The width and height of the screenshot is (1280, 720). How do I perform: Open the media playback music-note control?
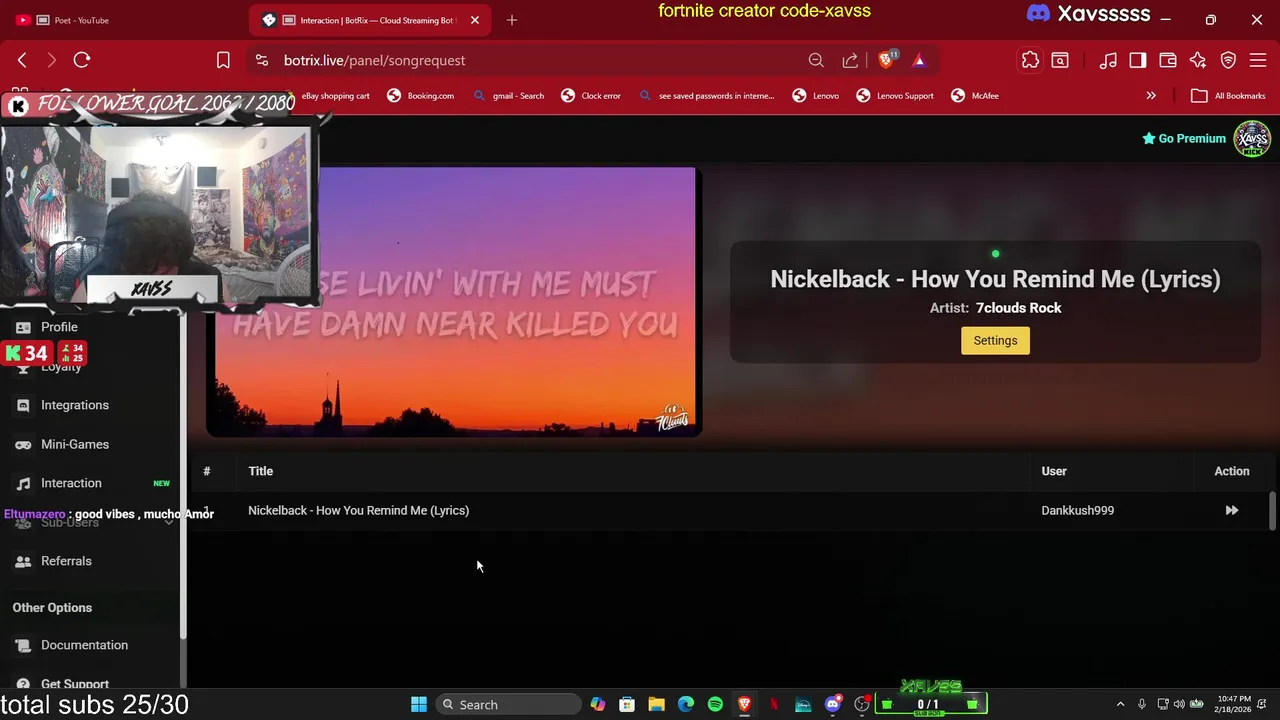pyautogui.click(x=1108, y=60)
